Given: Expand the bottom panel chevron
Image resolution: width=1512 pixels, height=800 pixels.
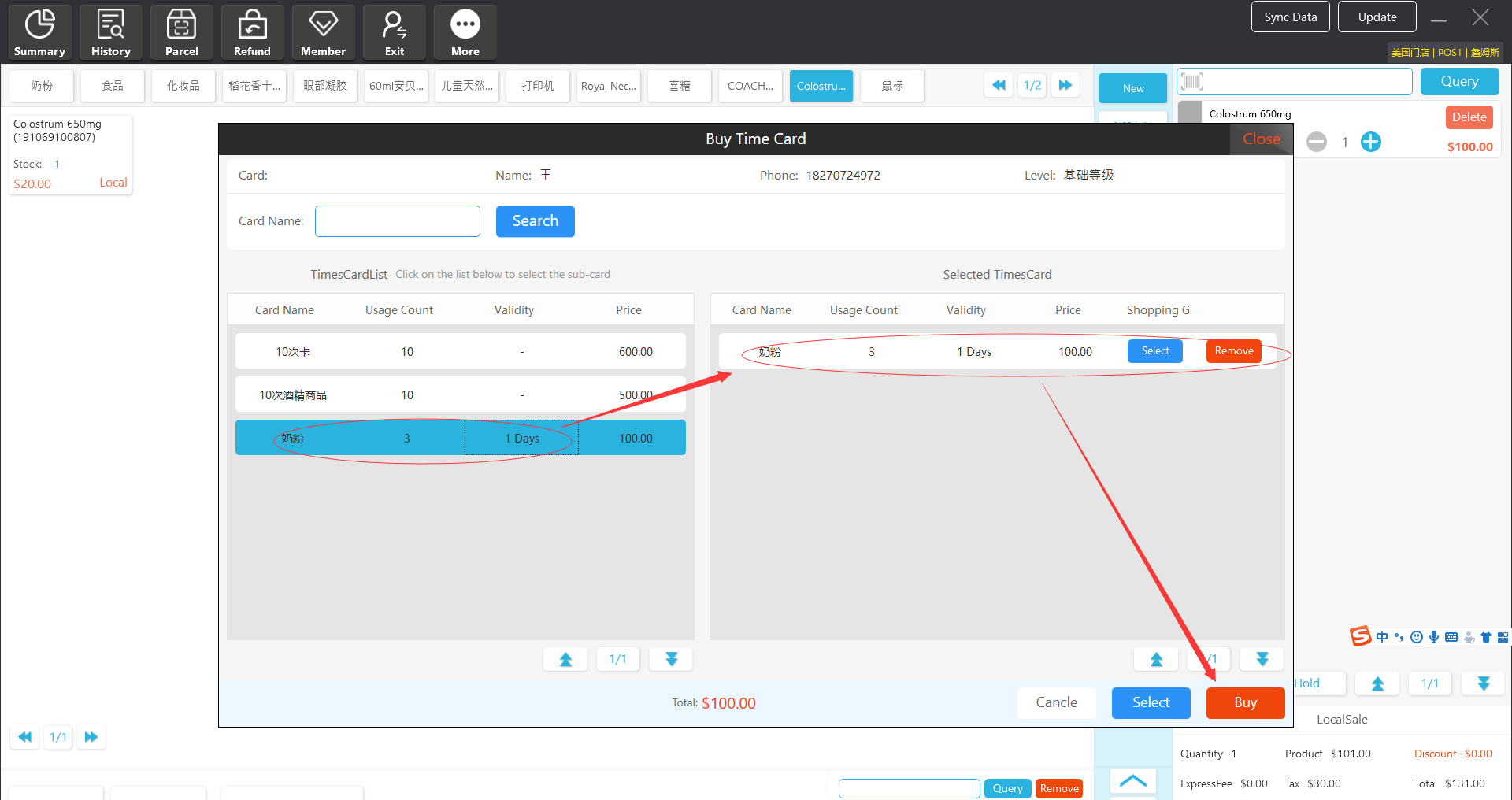Looking at the screenshot, I should click(1132, 781).
